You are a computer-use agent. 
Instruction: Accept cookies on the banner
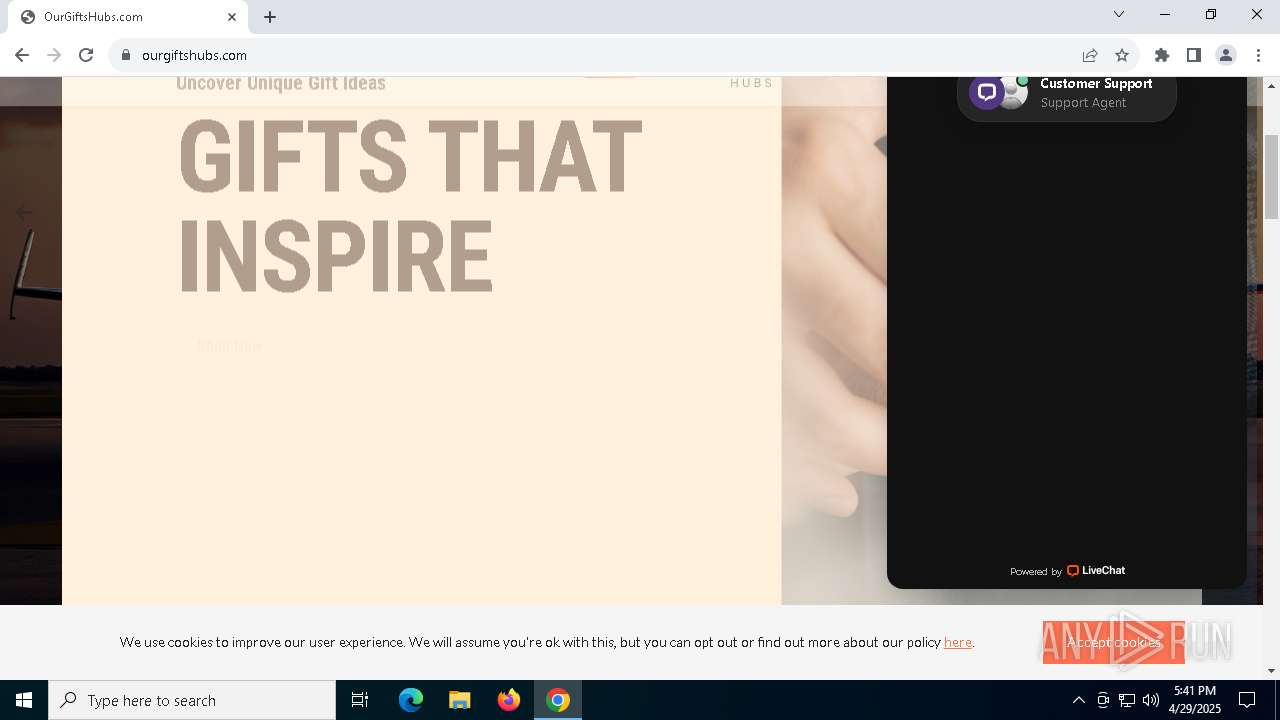pyautogui.click(x=1113, y=642)
